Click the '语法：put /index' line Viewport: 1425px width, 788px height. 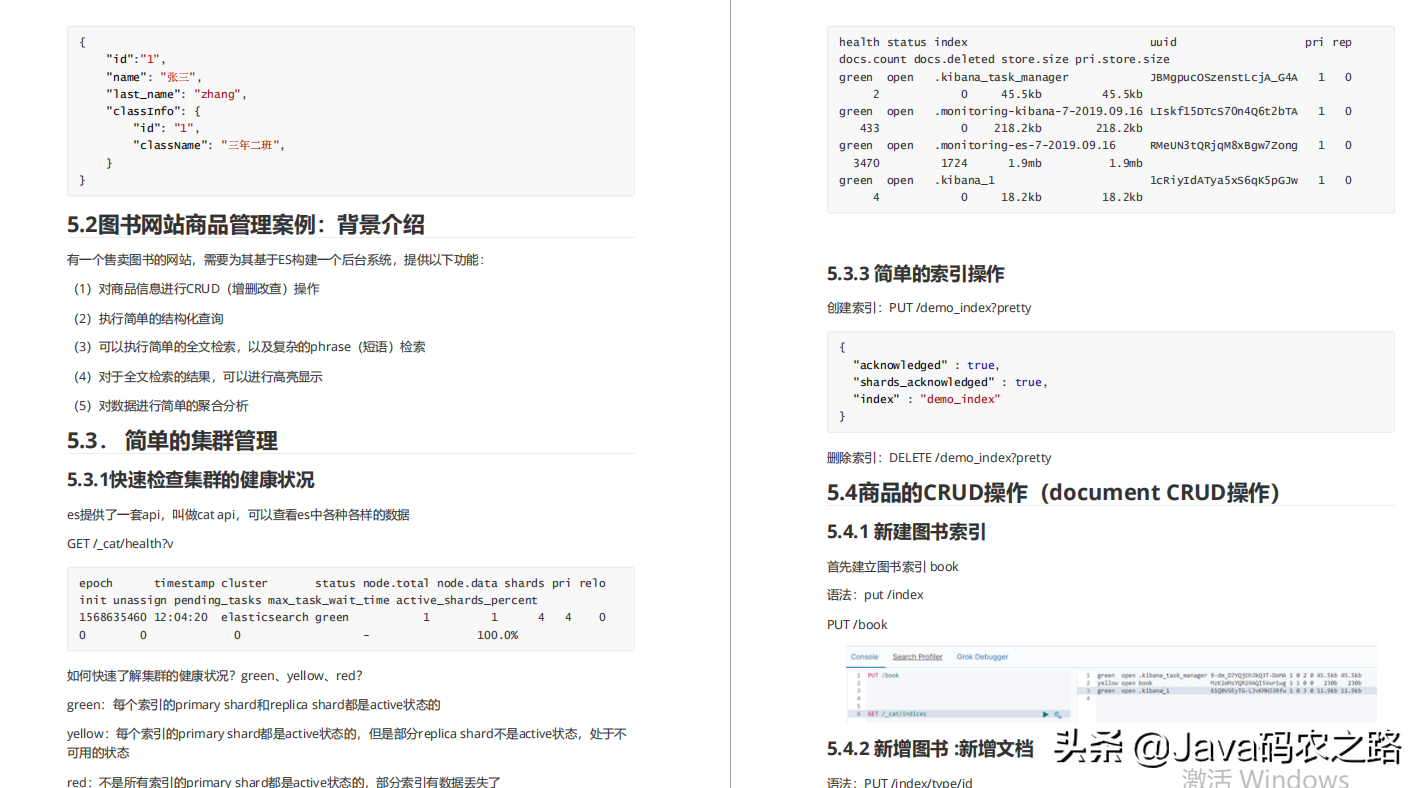[x=875, y=595]
